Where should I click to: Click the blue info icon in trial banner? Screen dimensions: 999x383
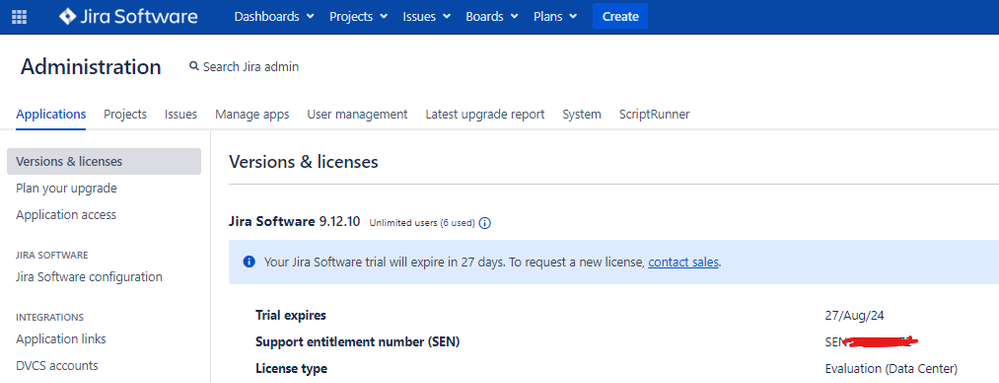point(249,262)
